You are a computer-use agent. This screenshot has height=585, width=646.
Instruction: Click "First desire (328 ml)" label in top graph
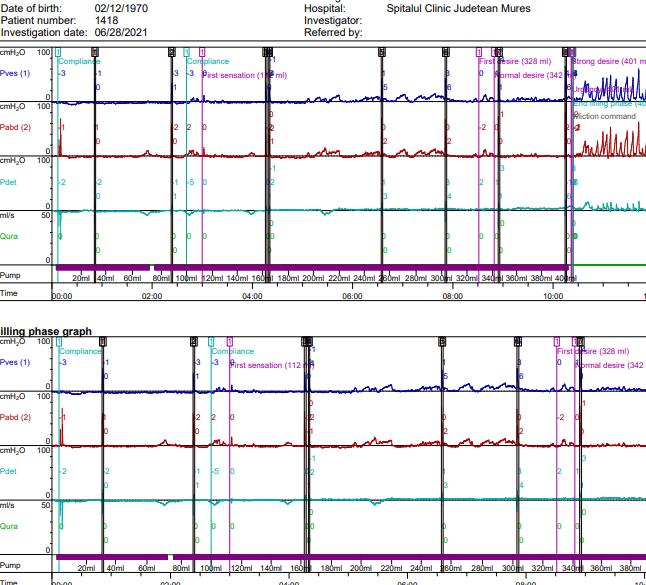[x=515, y=61]
